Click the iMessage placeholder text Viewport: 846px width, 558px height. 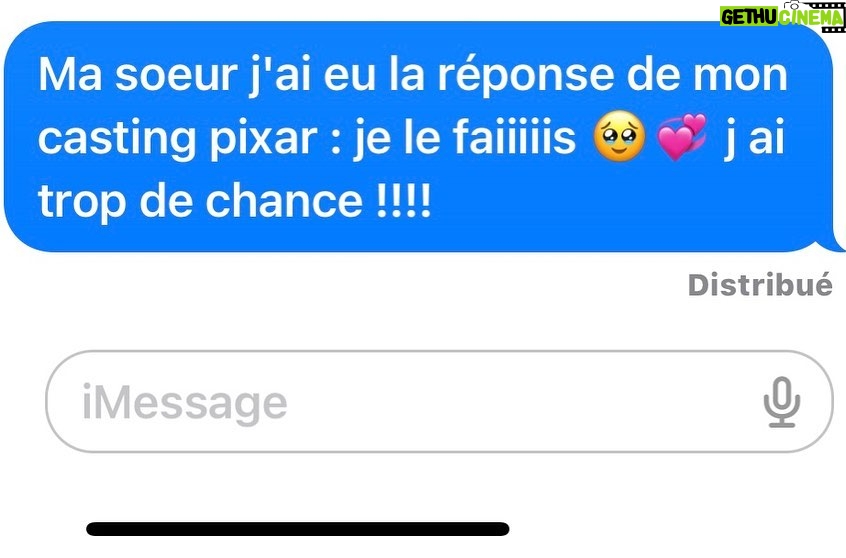(x=185, y=403)
